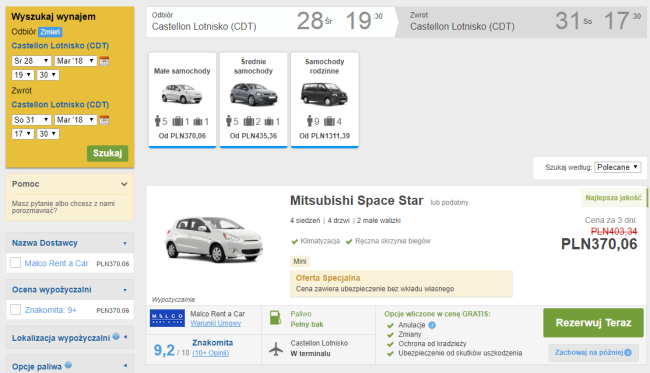Click Masz pytanie albo chcesz z nami porozmawiać
650x373 pixels.
[x=63, y=207]
